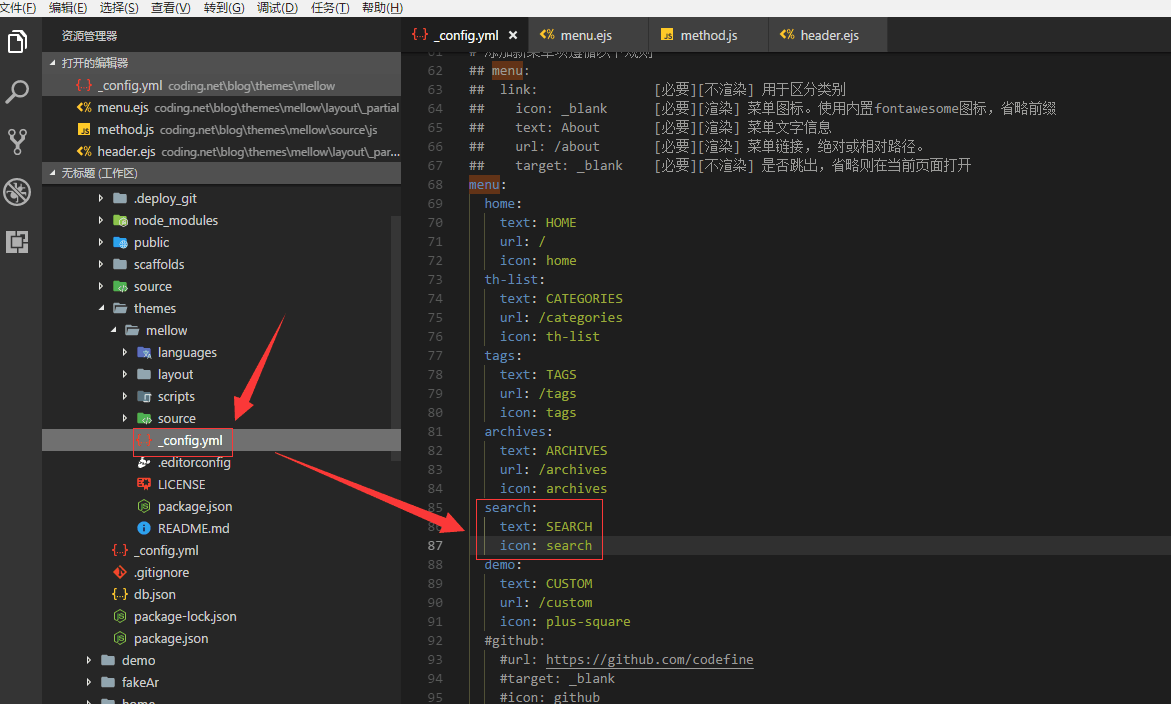This screenshot has height=704, width=1171.
Task: Open the 帮助(H) menu
Action: point(382,8)
